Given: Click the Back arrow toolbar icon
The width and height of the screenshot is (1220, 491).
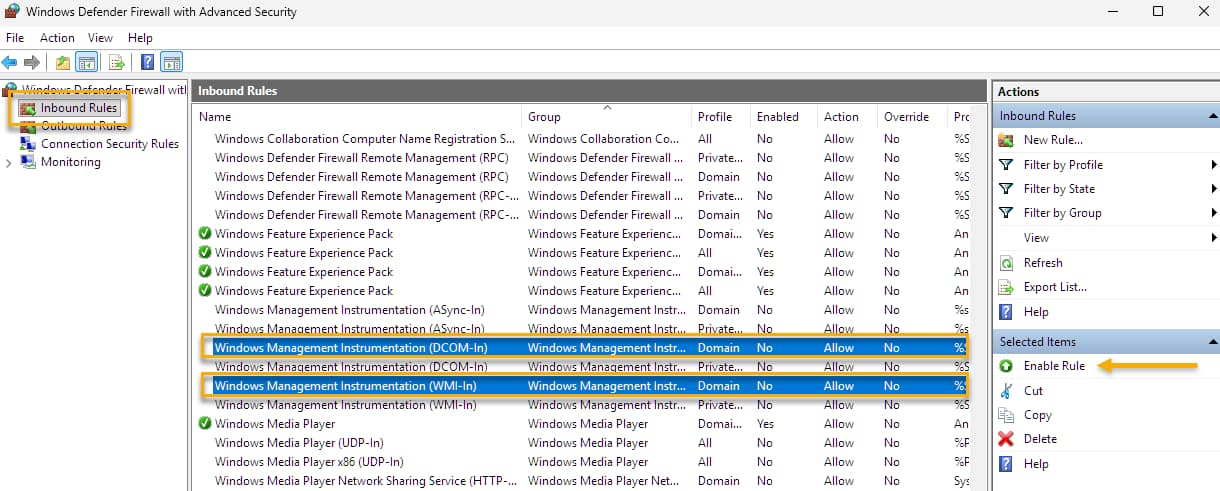Looking at the screenshot, I should tap(10, 62).
